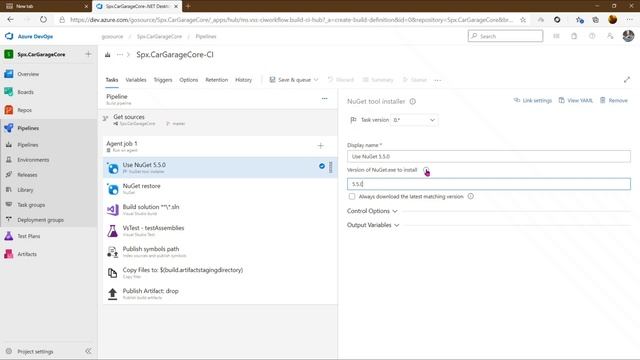The height and width of the screenshot is (360, 640).
Task: Expand Output Variables section
Action: [x=373, y=225]
